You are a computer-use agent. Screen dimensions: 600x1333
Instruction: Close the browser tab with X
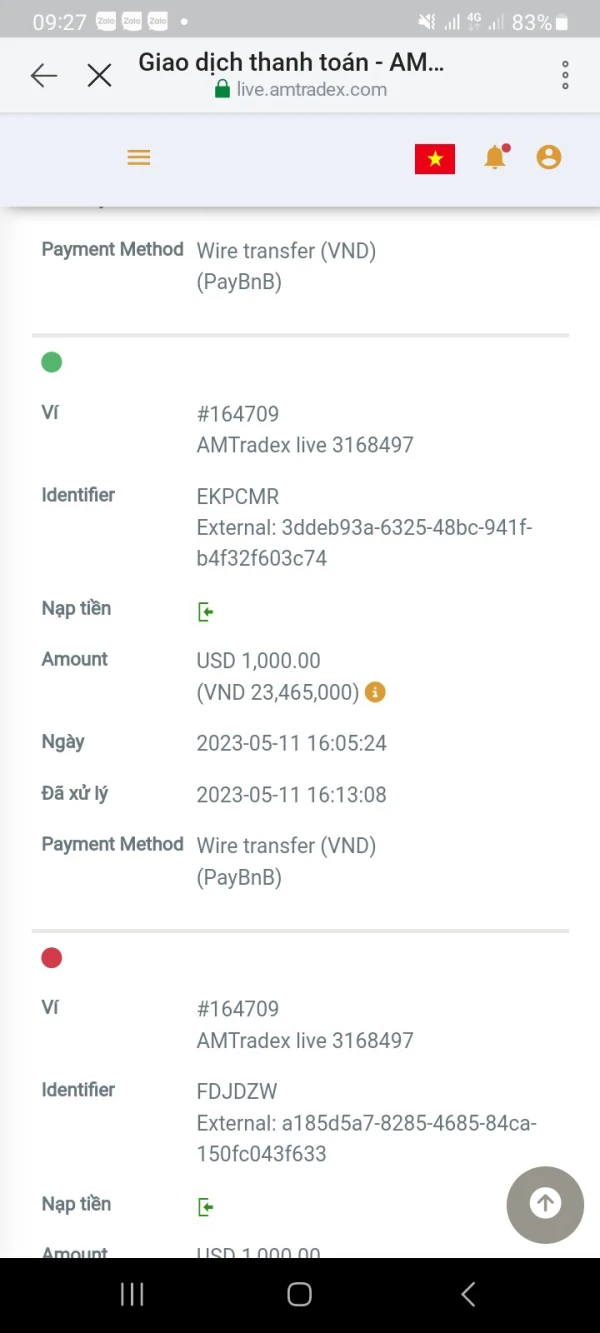pos(99,75)
